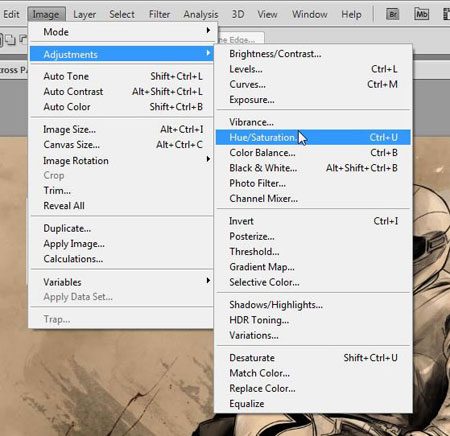Screen dimensions: 450x436
Task: Open the Analysis menu
Action: [201, 14]
